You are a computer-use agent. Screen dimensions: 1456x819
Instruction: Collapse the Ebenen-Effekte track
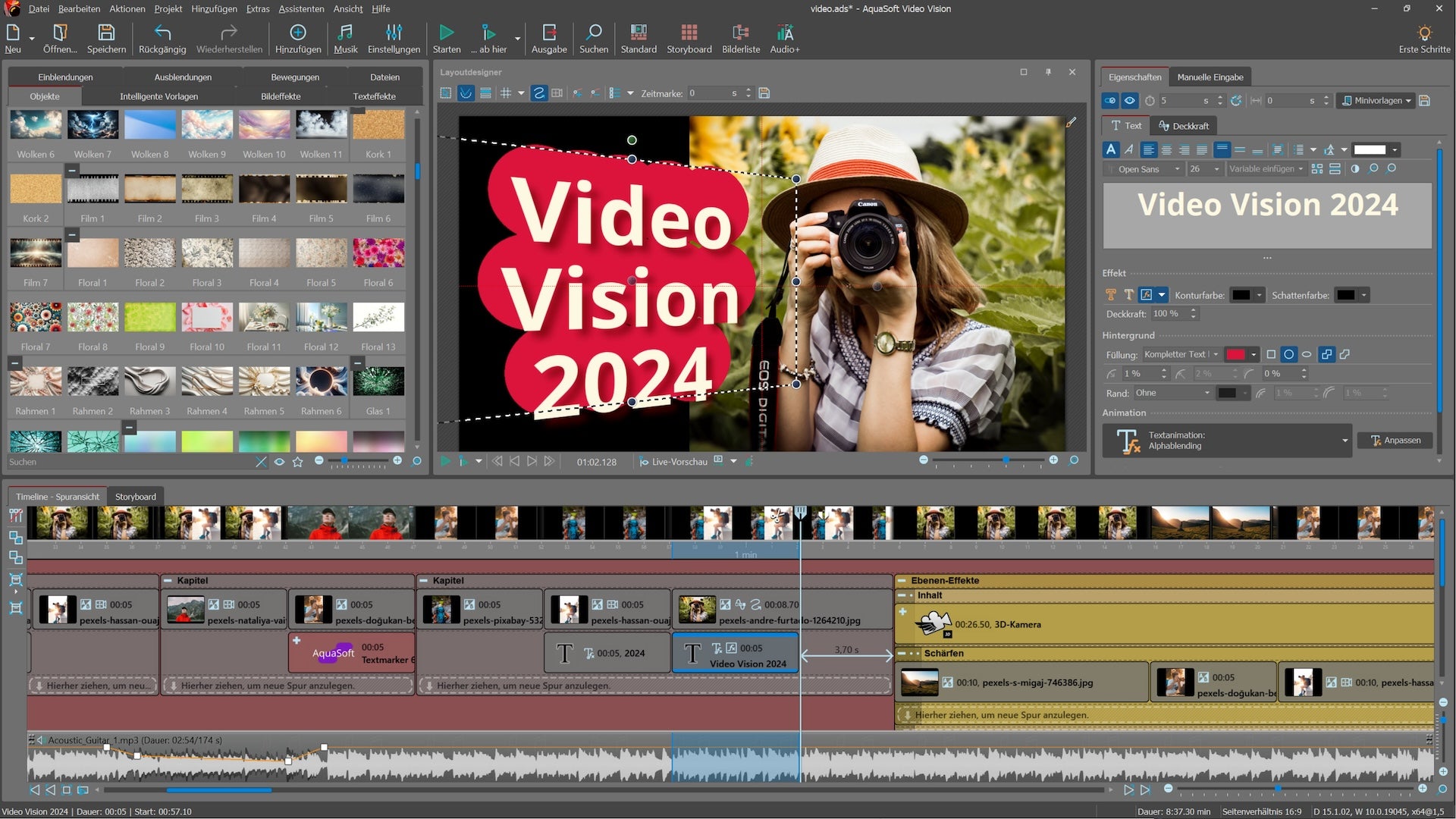point(902,580)
